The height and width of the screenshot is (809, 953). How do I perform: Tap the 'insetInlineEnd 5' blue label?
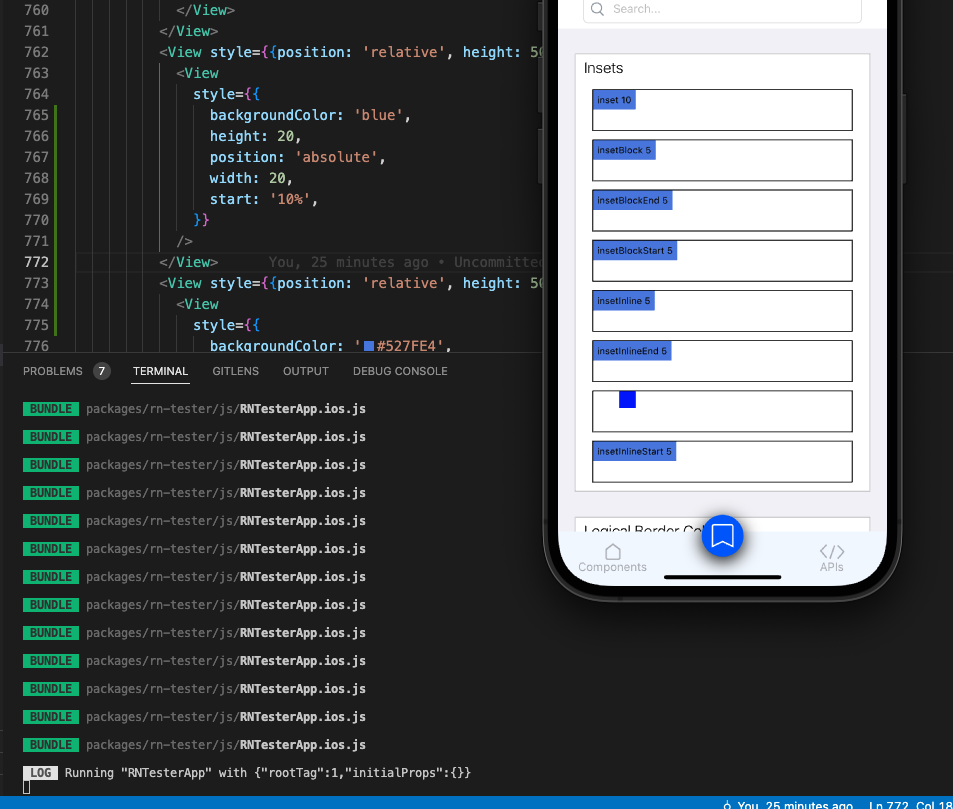tap(631, 351)
